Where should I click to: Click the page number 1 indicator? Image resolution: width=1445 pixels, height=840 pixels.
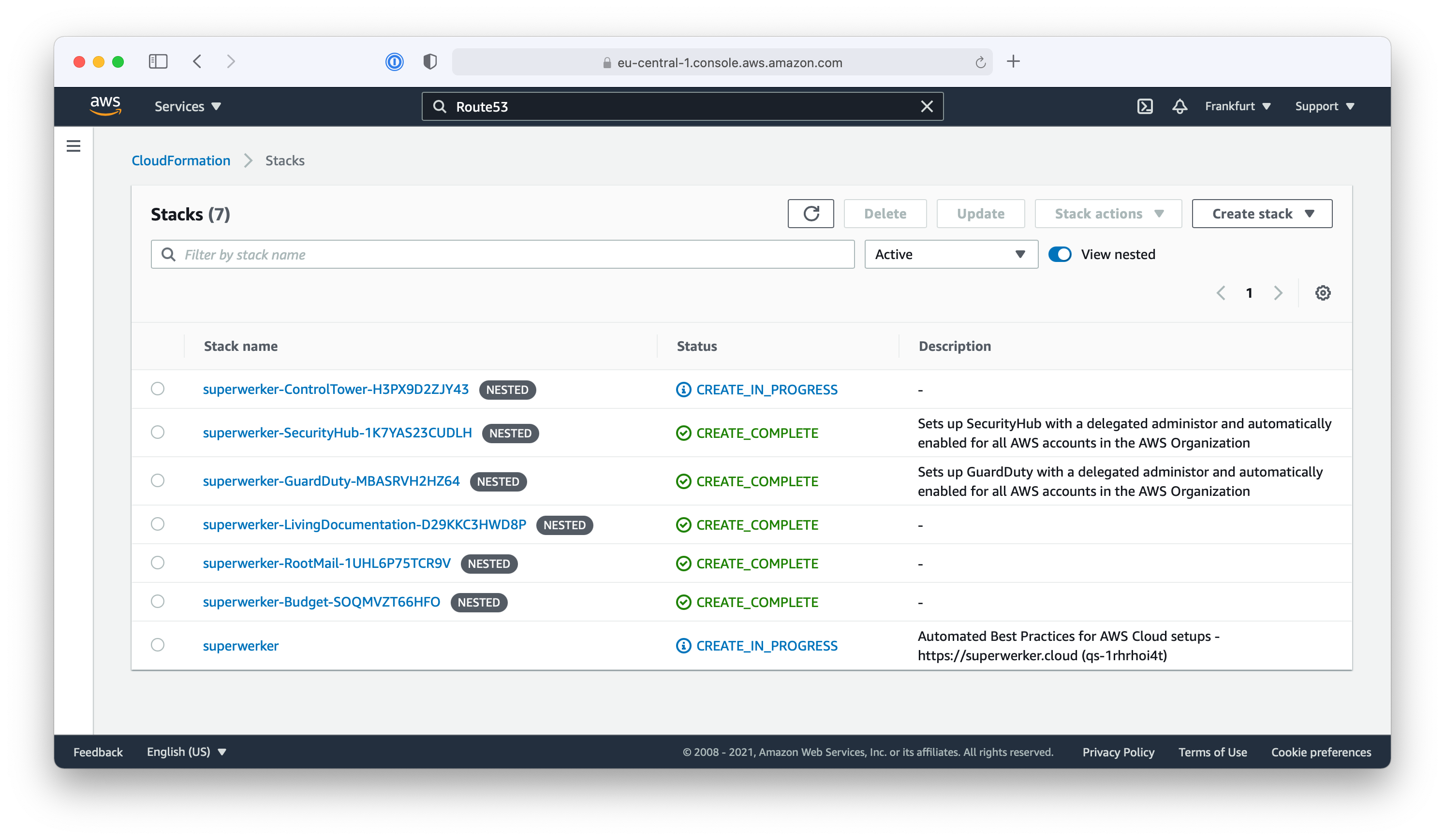pos(1249,293)
